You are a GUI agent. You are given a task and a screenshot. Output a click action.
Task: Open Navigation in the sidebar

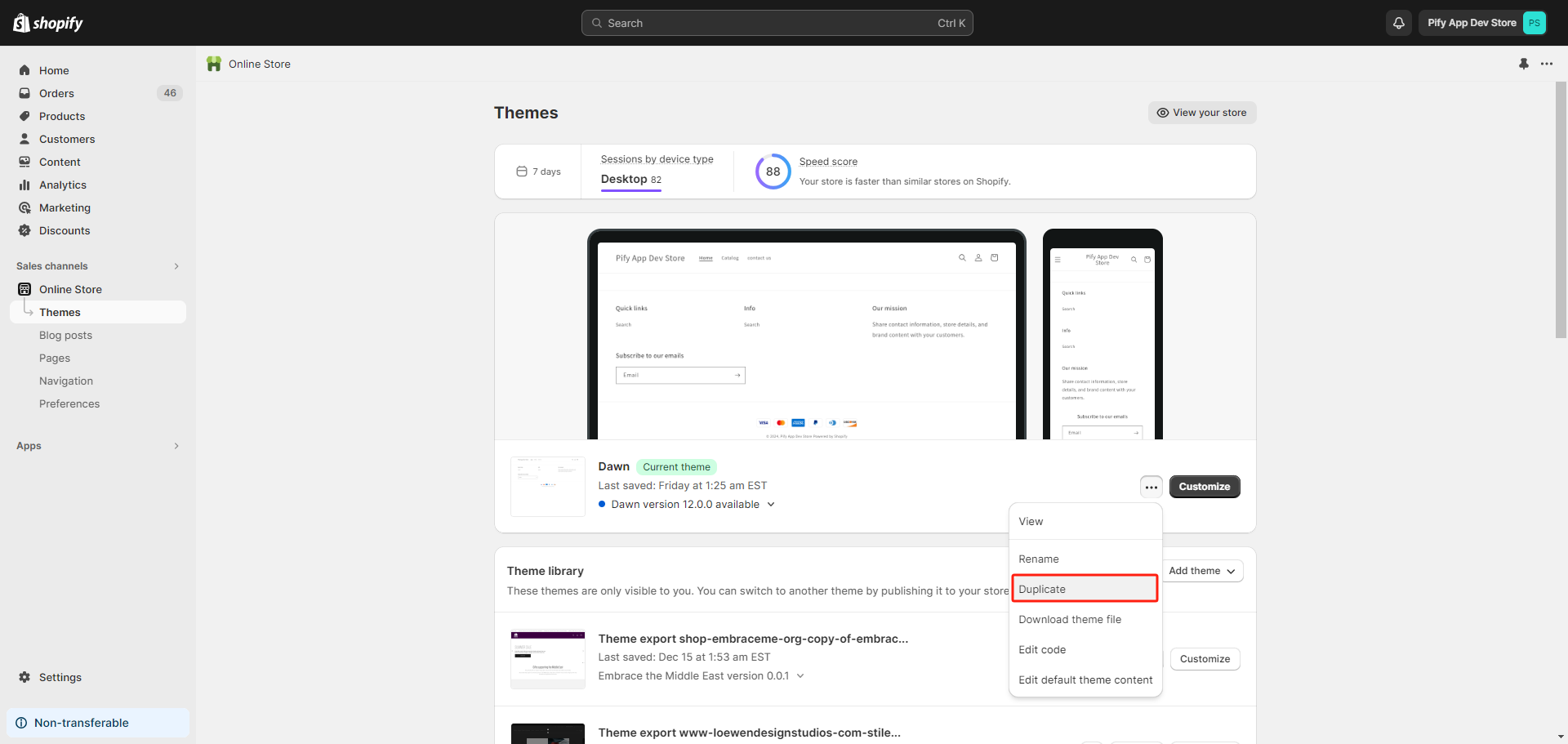66,381
